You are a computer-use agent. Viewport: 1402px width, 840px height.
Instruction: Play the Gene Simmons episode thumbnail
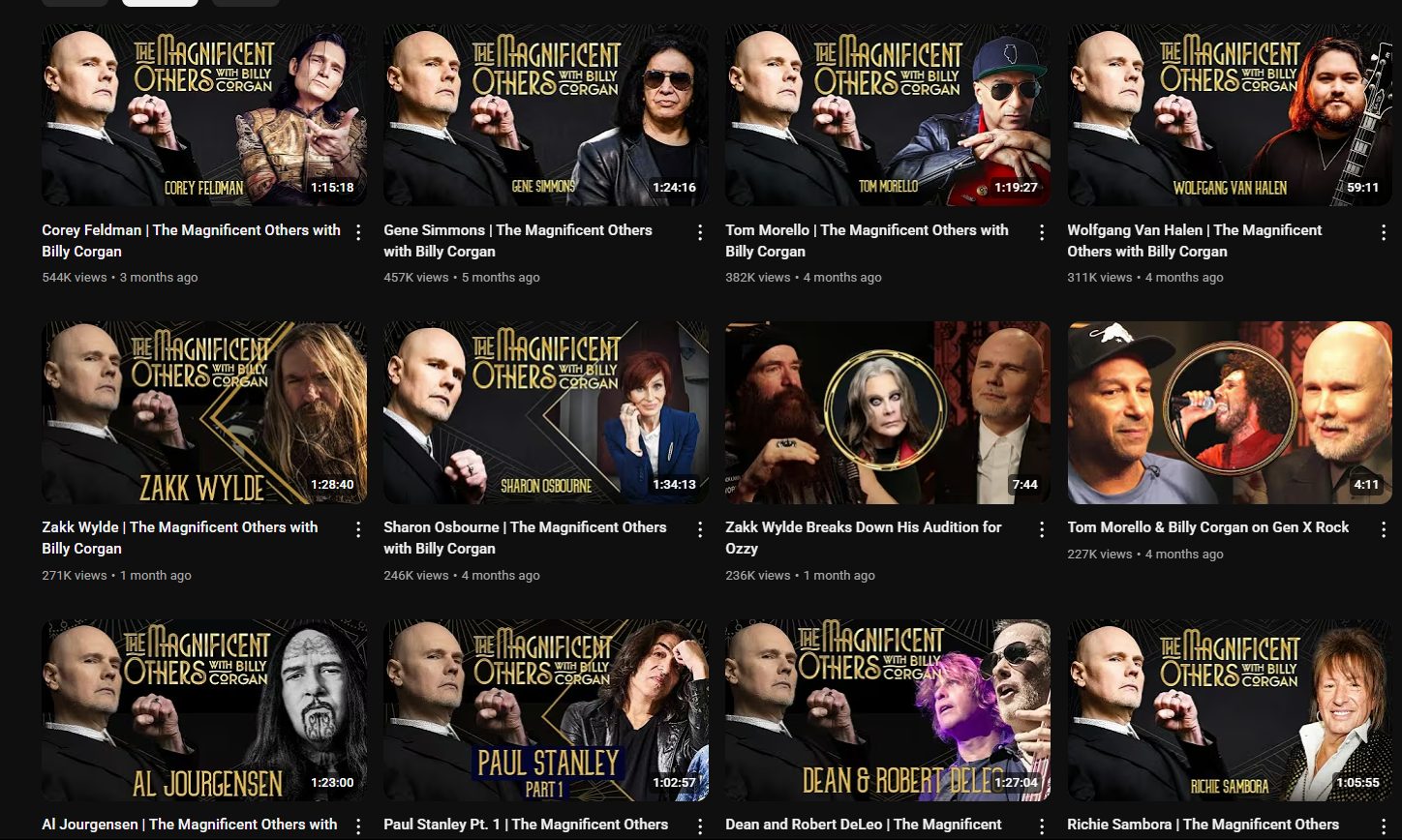click(x=546, y=115)
